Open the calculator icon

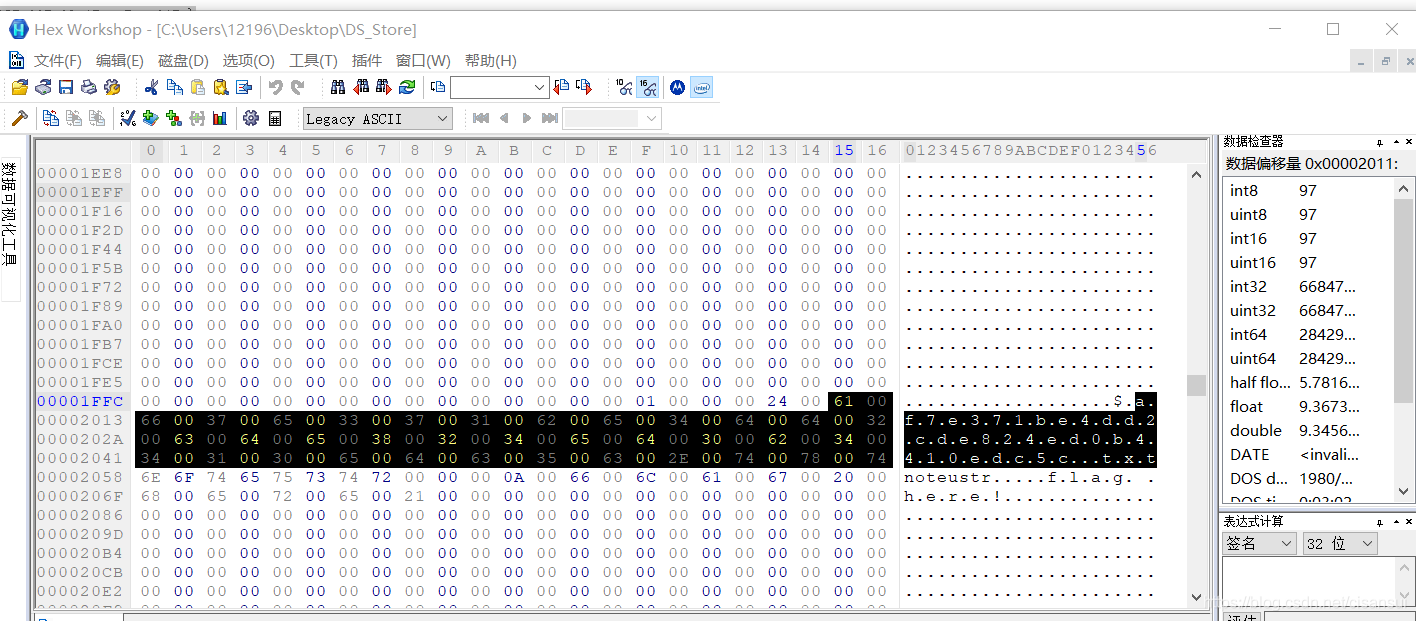point(275,118)
